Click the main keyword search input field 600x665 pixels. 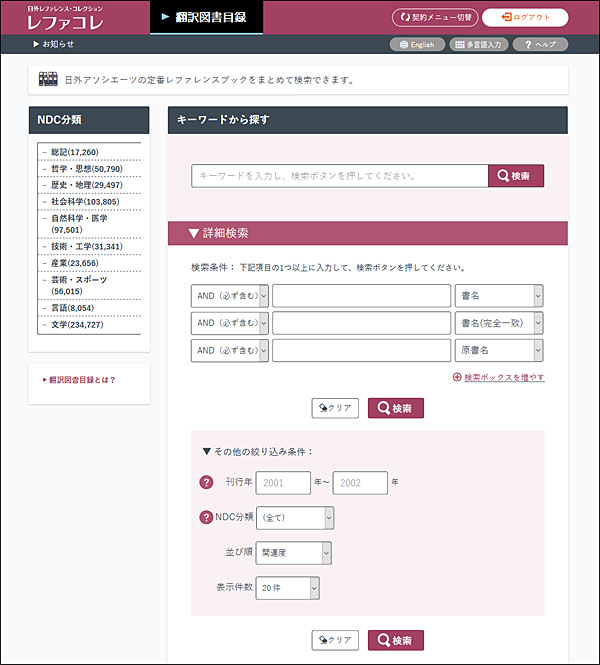pyautogui.click(x=339, y=176)
